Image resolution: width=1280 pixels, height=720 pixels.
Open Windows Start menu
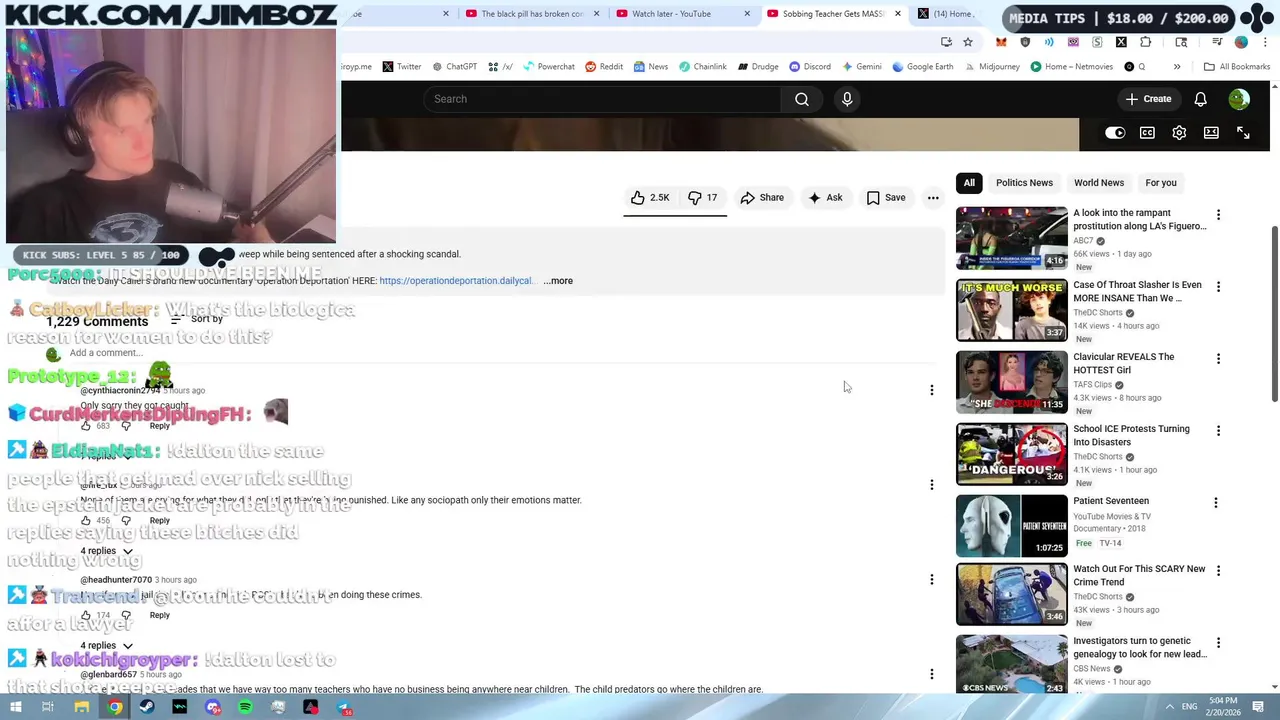[15, 707]
